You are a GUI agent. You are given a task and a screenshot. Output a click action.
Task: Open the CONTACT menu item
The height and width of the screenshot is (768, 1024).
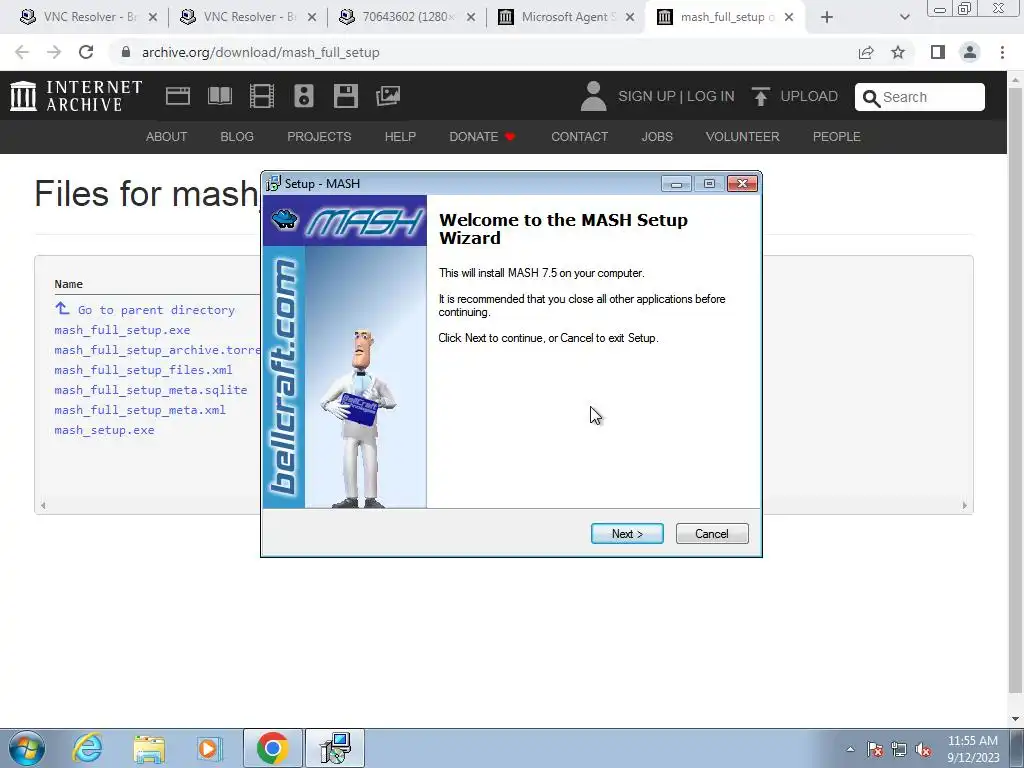click(x=579, y=136)
